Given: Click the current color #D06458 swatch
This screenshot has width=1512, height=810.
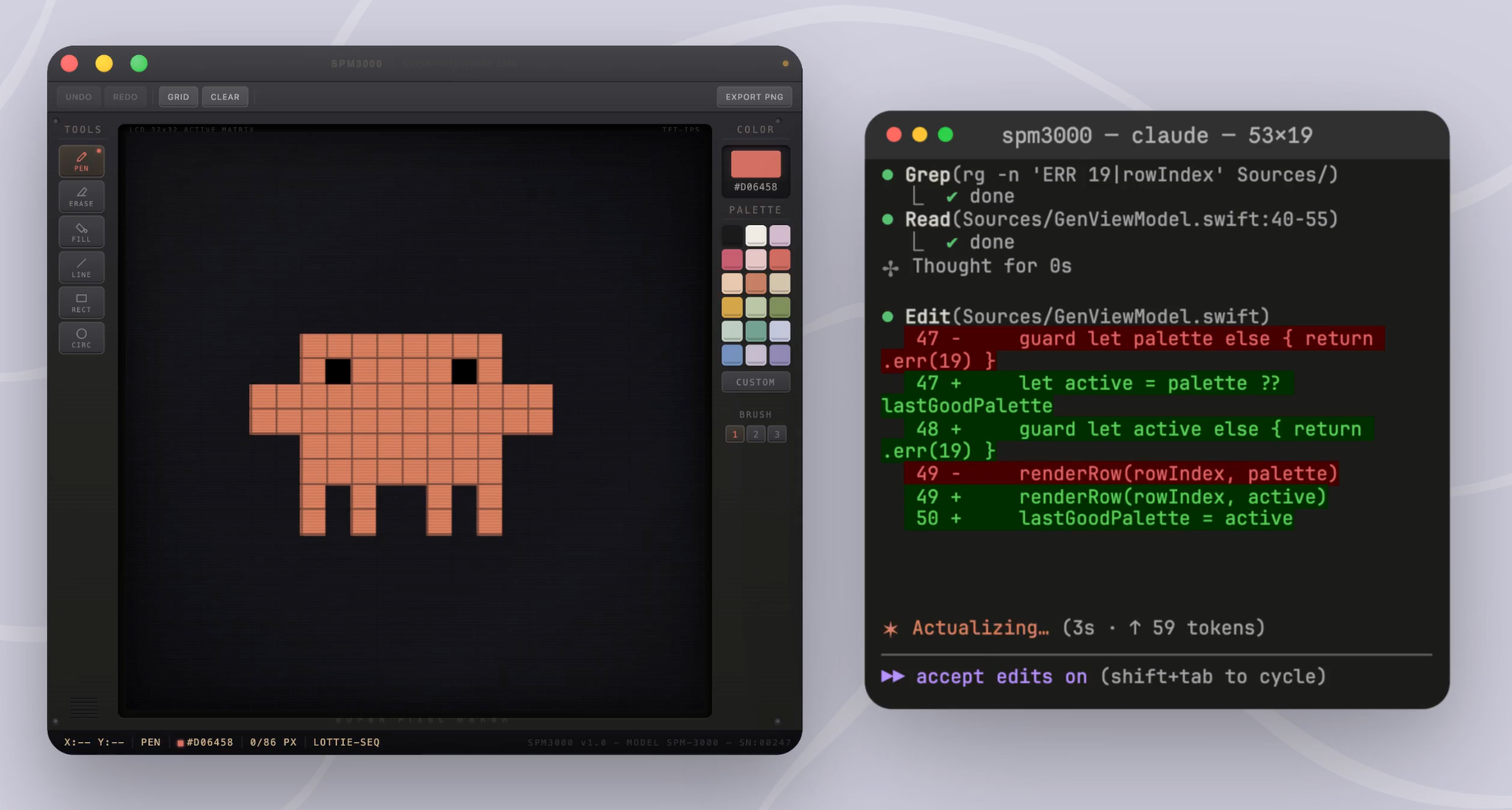Looking at the screenshot, I should (x=755, y=164).
